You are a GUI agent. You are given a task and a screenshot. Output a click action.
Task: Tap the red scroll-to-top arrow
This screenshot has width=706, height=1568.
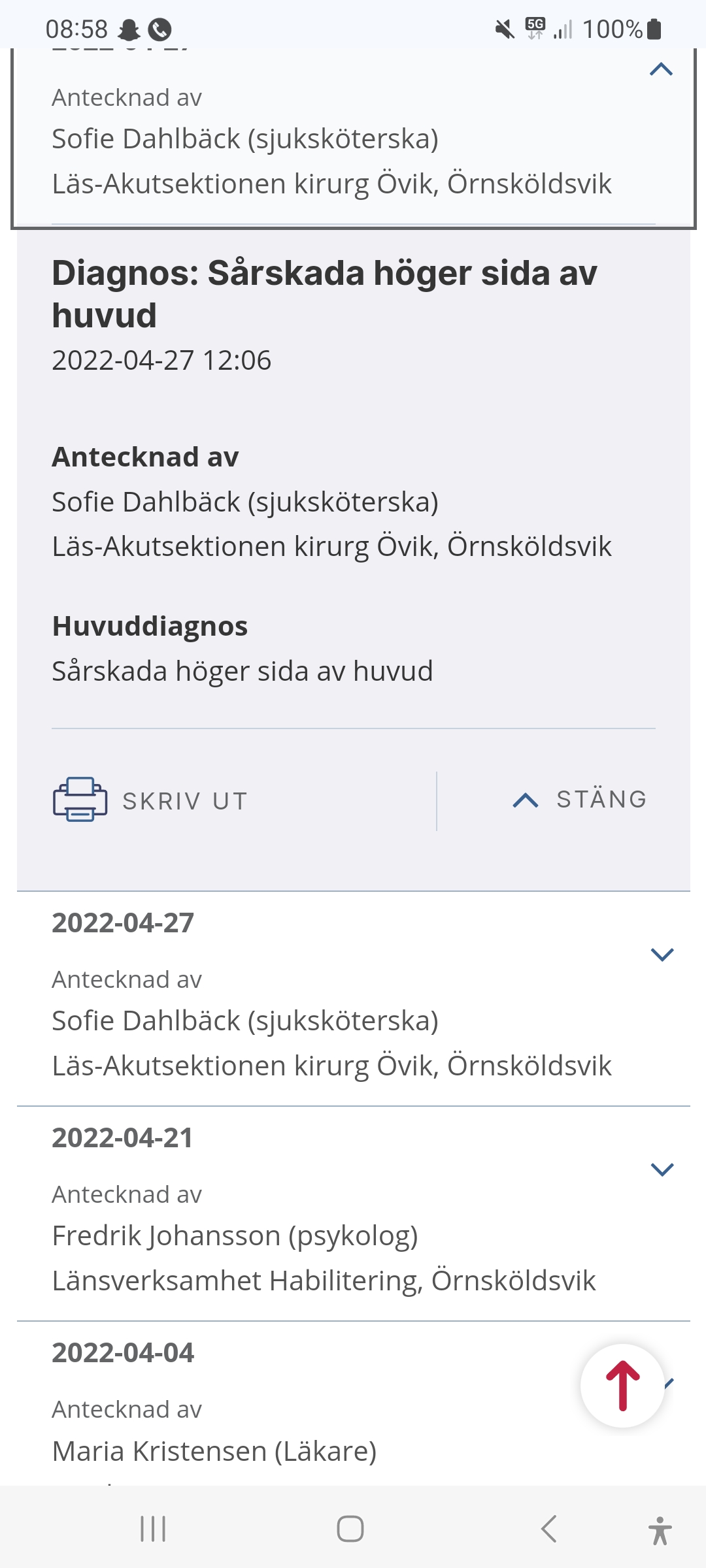pyautogui.click(x=622, y=1386)
